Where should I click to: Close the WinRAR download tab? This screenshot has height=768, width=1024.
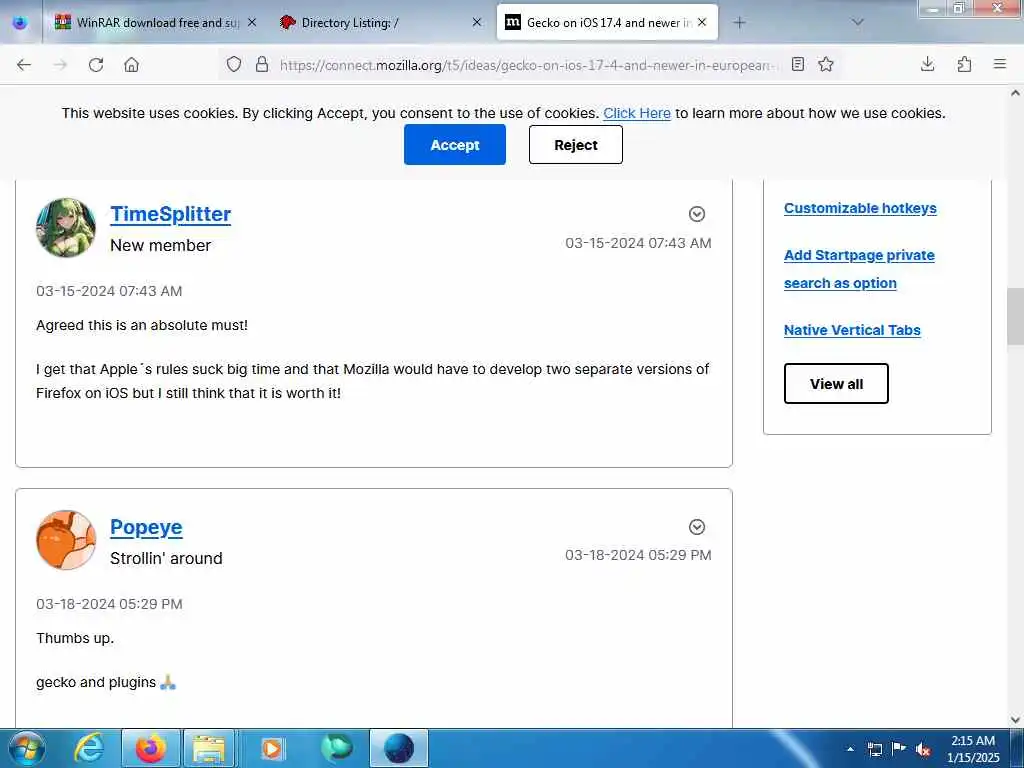(252, 22)
